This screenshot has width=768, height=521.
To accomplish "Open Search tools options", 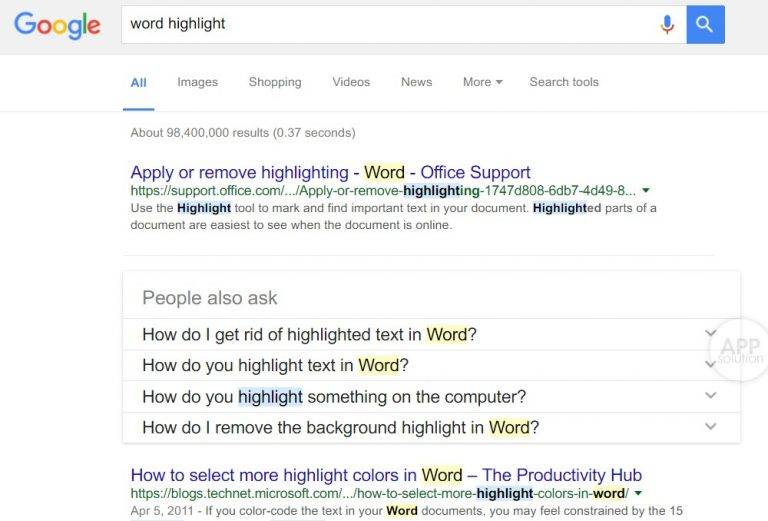I will (x=564, y=82).
